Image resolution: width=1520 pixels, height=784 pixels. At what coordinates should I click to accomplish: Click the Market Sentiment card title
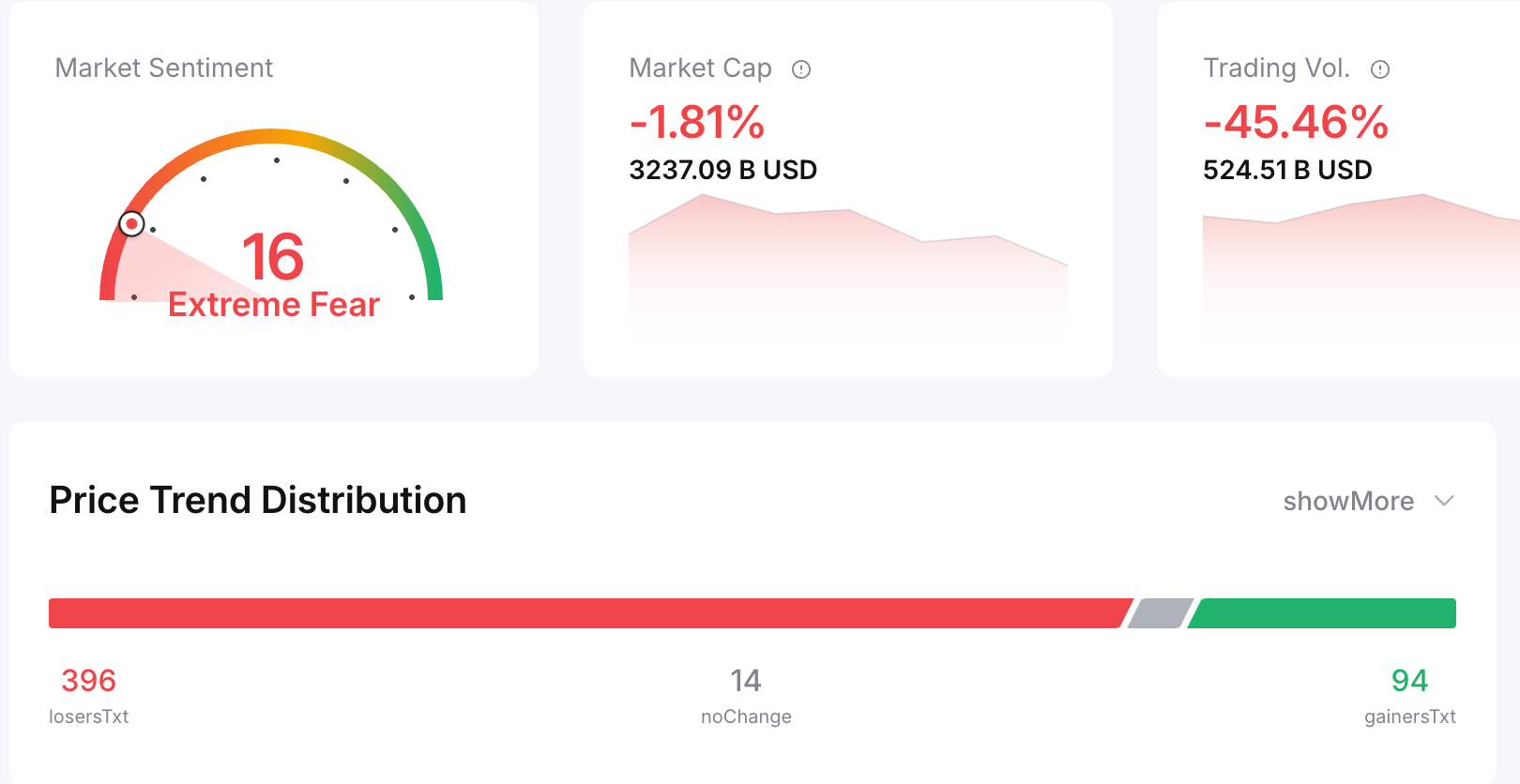click(x=164, y=68)
